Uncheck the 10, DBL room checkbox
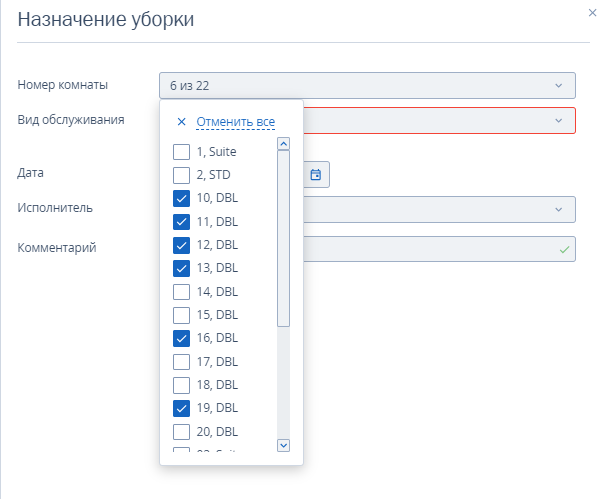This screenshot has width=605, height=499. point(181,198)
